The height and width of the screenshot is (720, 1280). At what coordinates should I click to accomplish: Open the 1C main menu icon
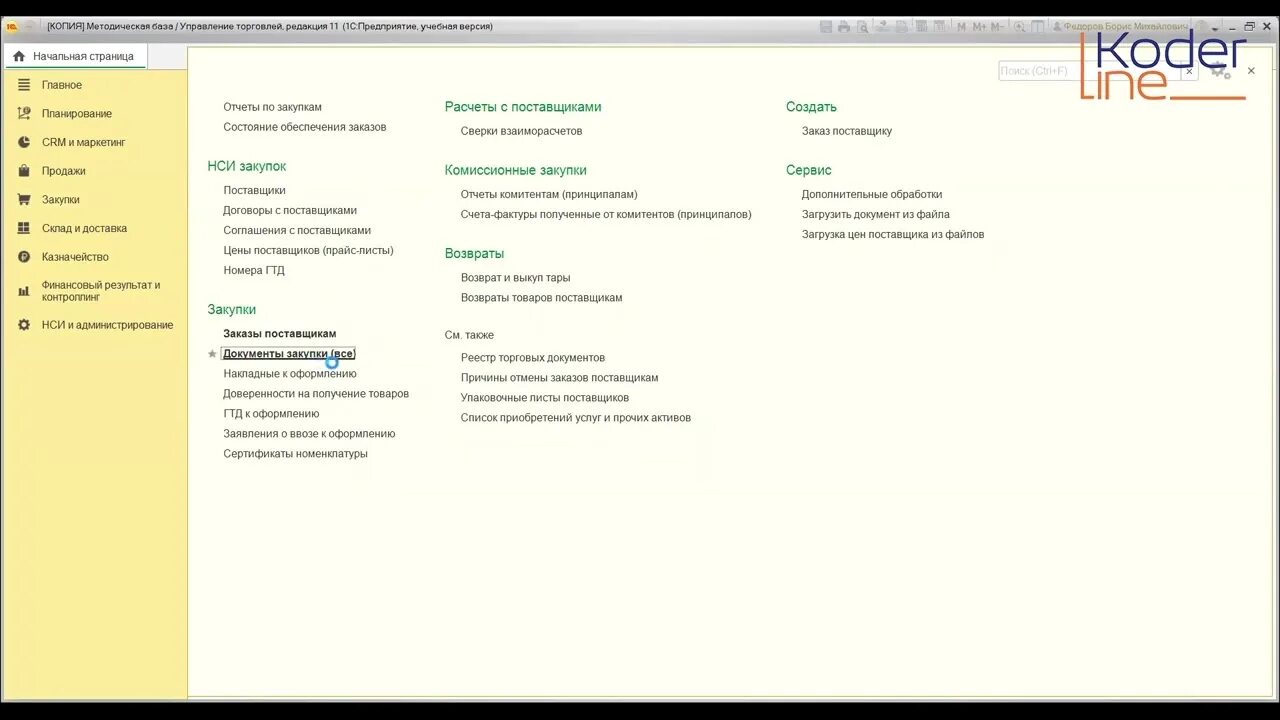pyautogui.click(x=12, y=26)
